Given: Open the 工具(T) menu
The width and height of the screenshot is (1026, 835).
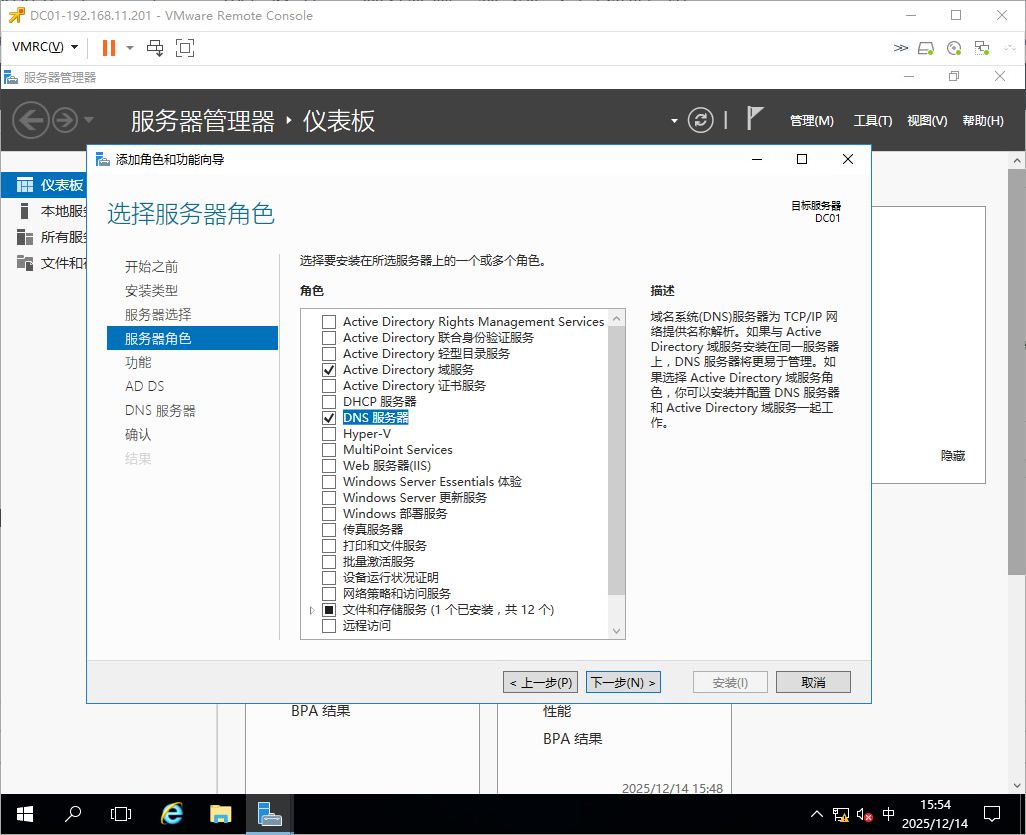Looking at the screenshot, I should (872, 120).
